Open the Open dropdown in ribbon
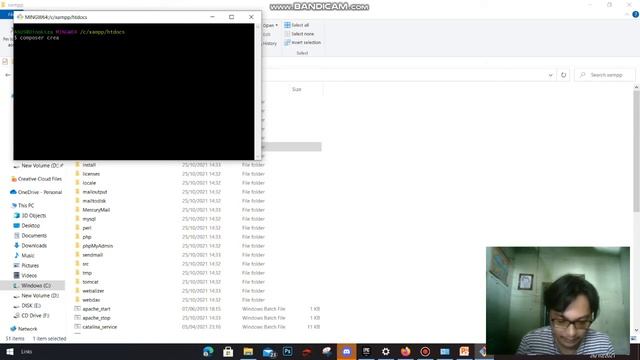Image resolution: width=640 pixels, height=360 pixels. (270, 25)
